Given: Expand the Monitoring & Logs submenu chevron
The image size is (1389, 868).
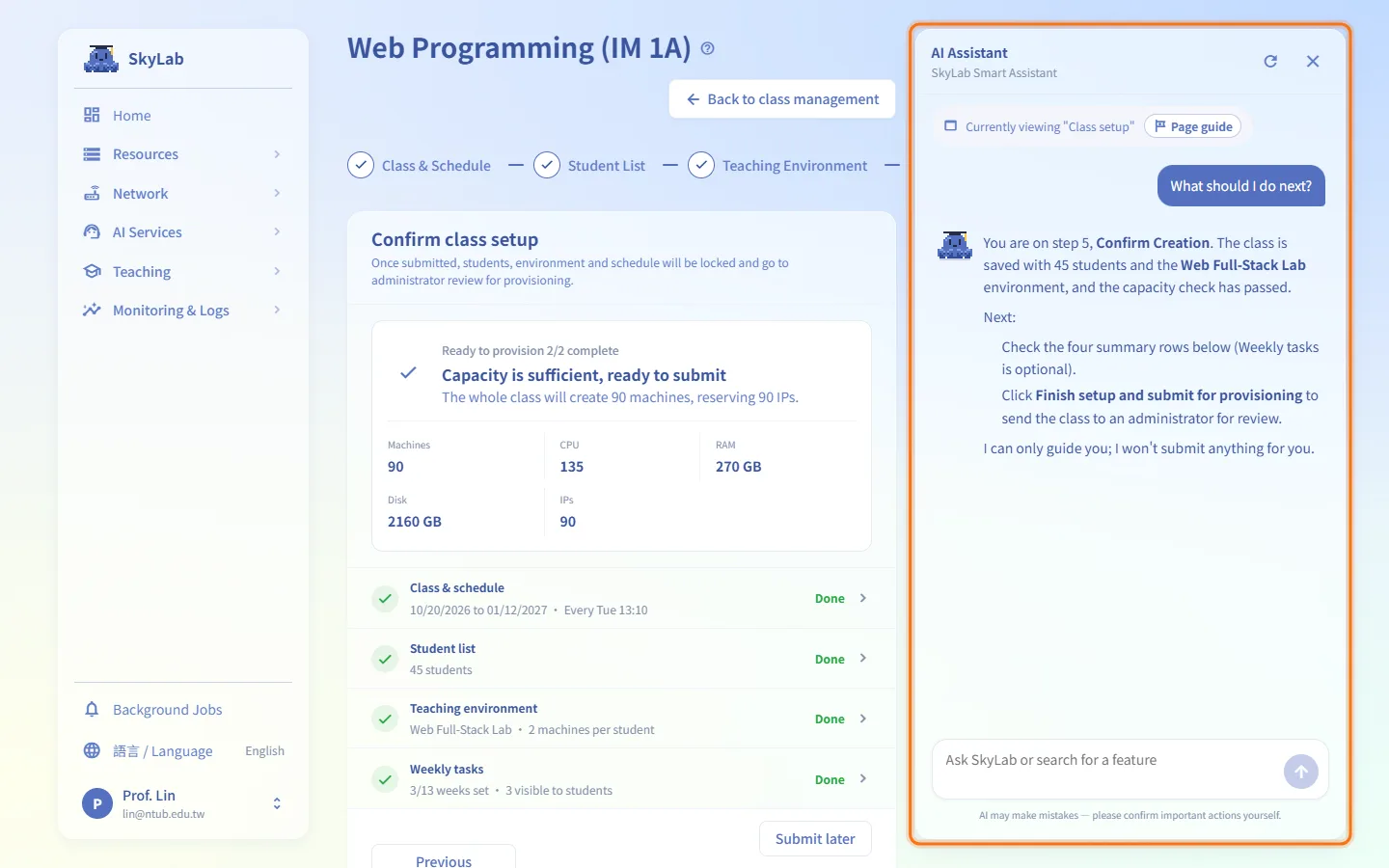Looking at the screenshot, I should click(277, 311).
